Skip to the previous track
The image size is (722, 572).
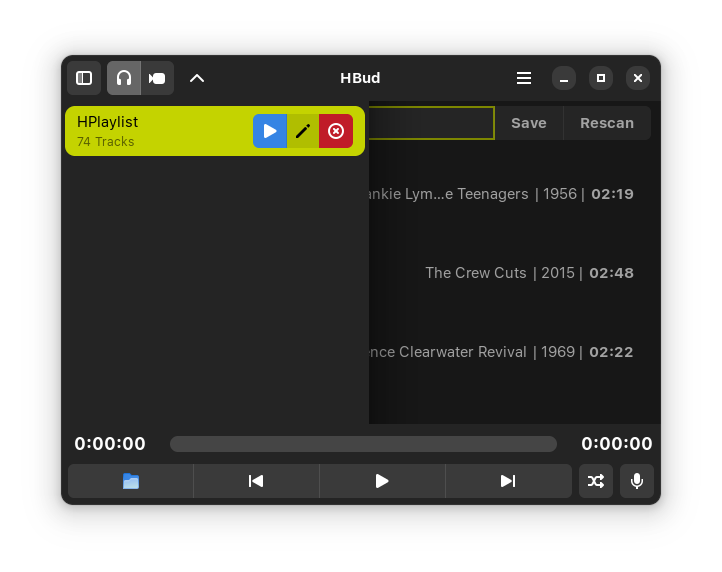point(256,481)
